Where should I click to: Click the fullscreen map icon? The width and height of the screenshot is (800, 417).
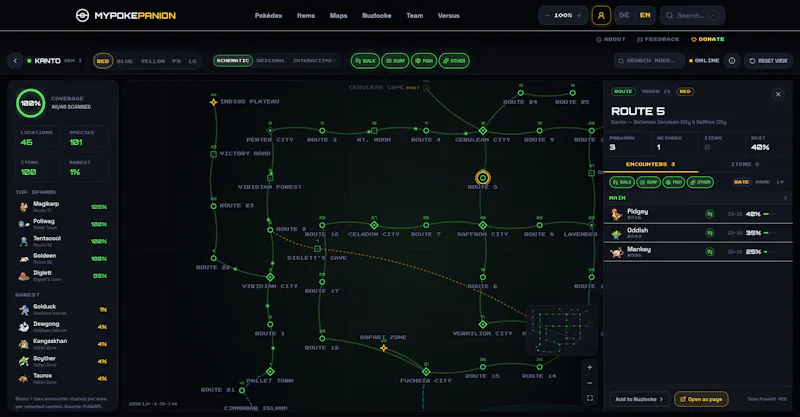(x=589, y=398)
